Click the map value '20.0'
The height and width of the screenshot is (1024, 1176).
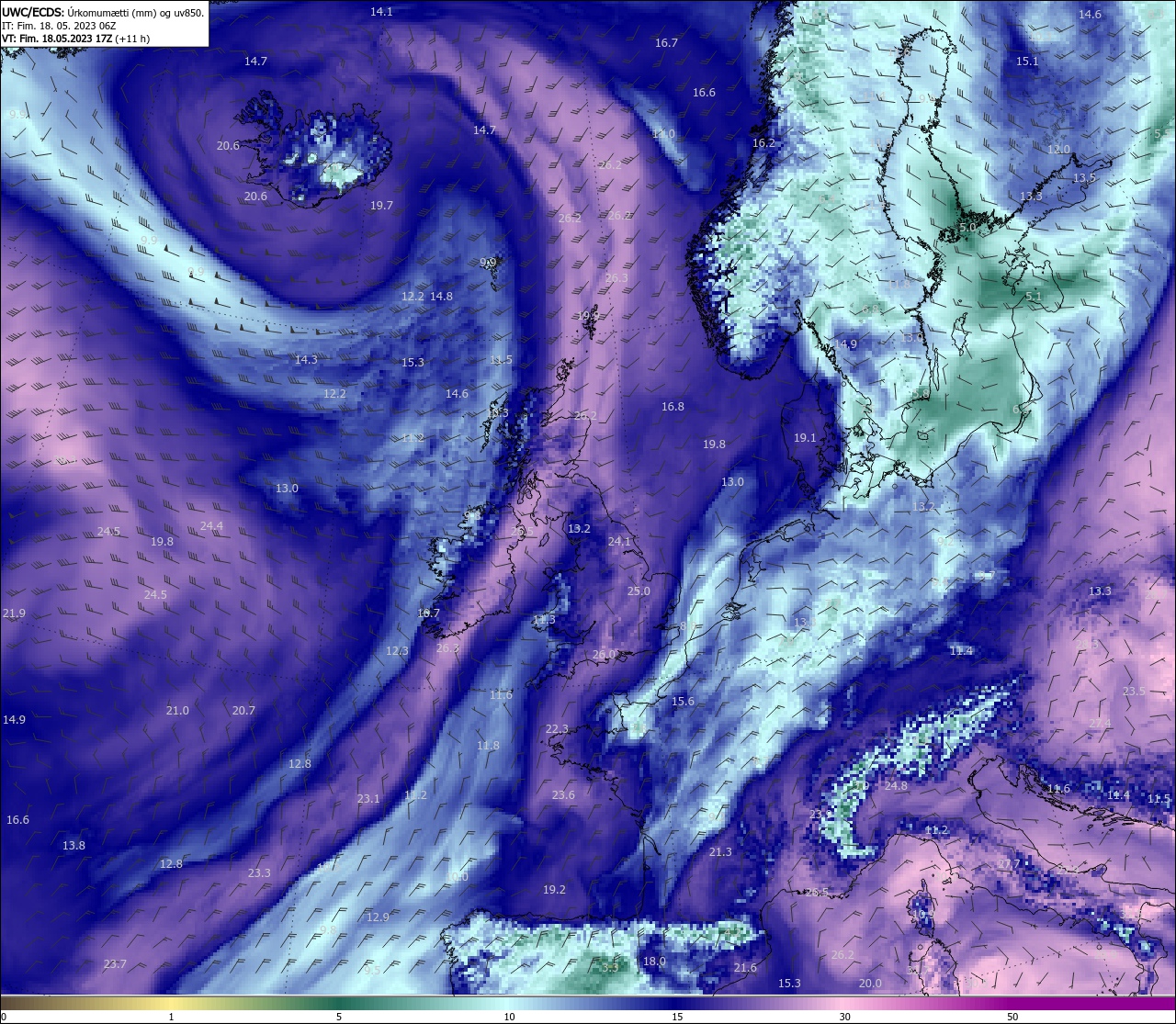tap(870, 984)
